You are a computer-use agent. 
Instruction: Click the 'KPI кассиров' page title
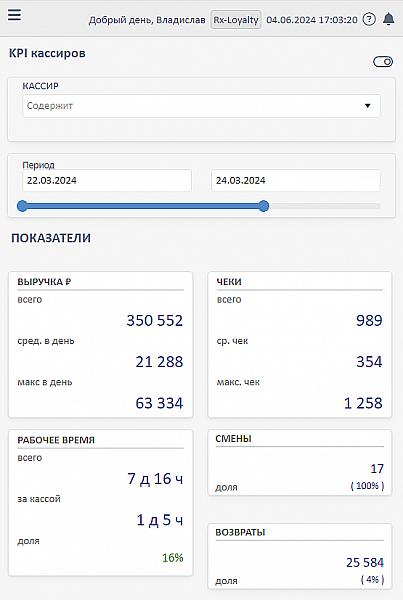(47, 53)
